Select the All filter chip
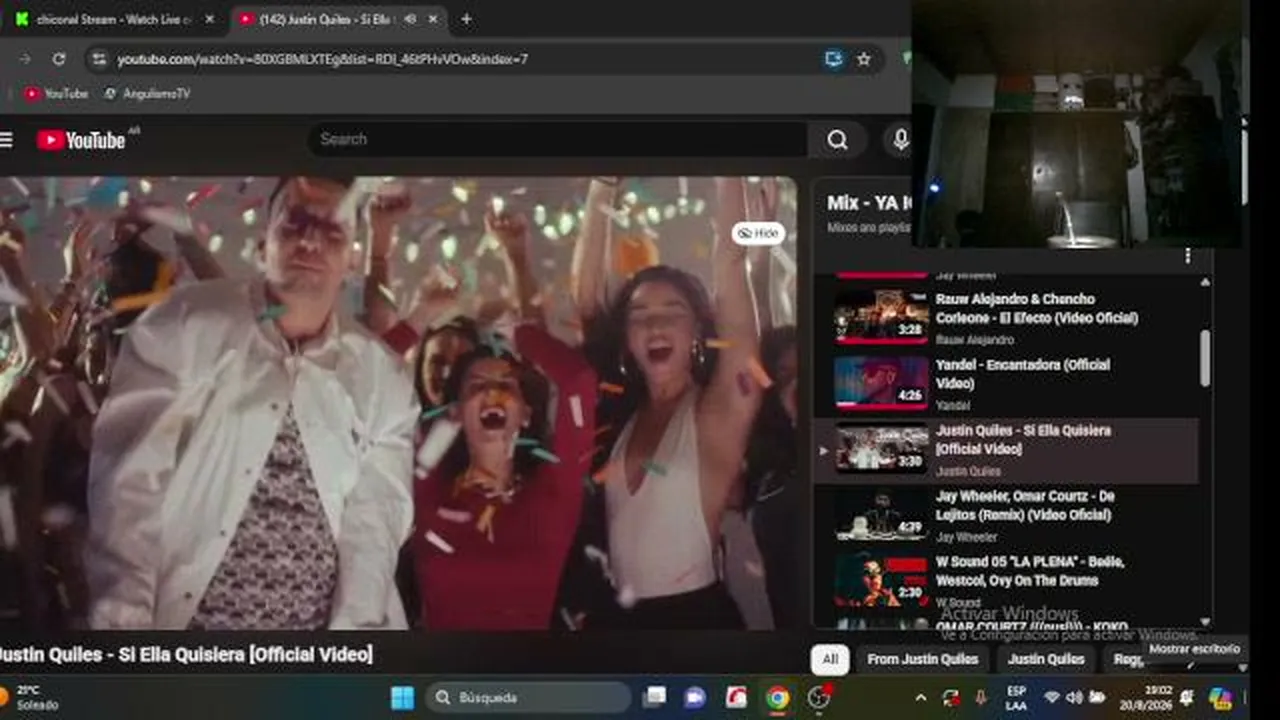Screen dimensions: 1280x720 (830, 659)
